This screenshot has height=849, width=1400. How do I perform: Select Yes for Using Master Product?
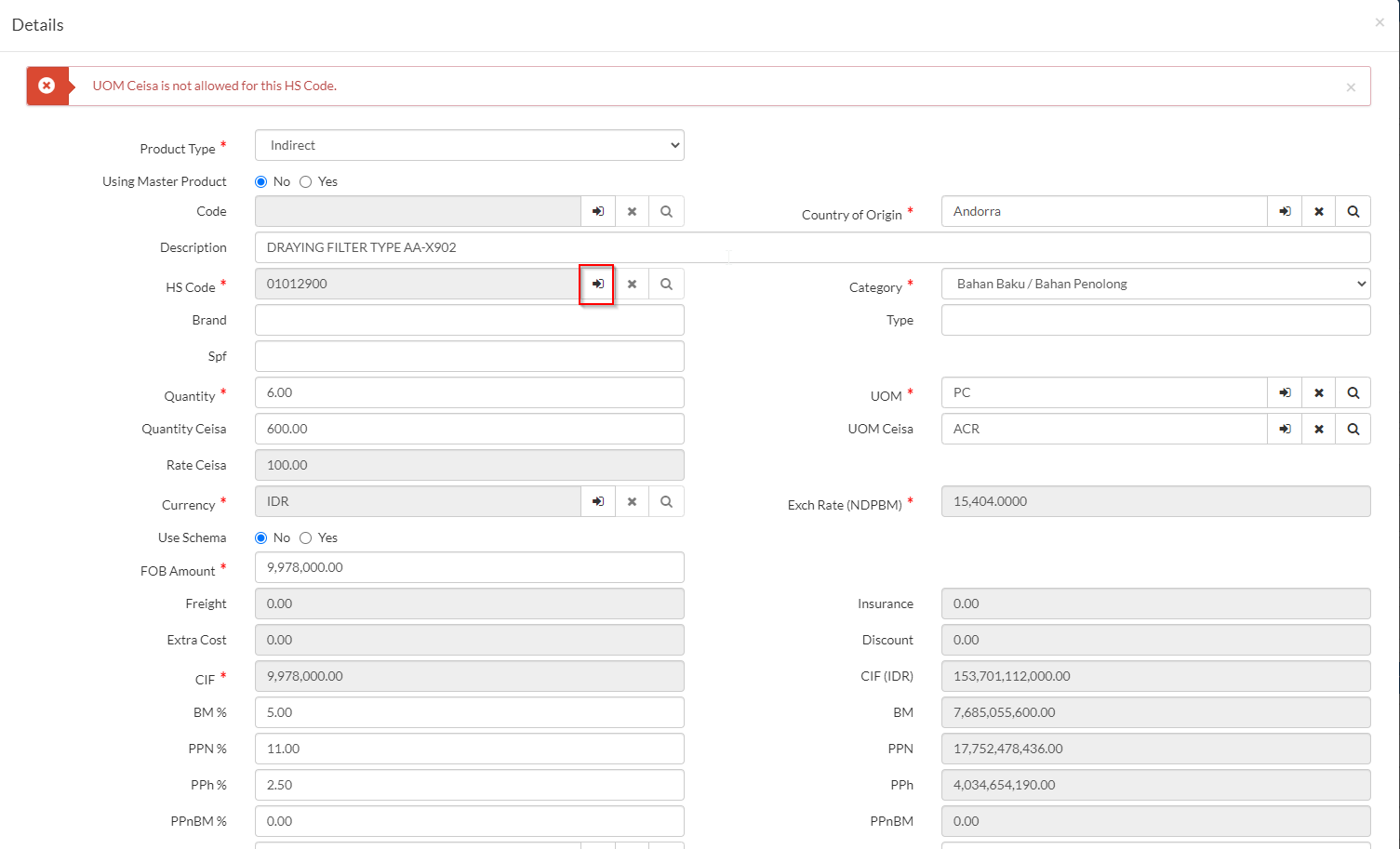305,182
